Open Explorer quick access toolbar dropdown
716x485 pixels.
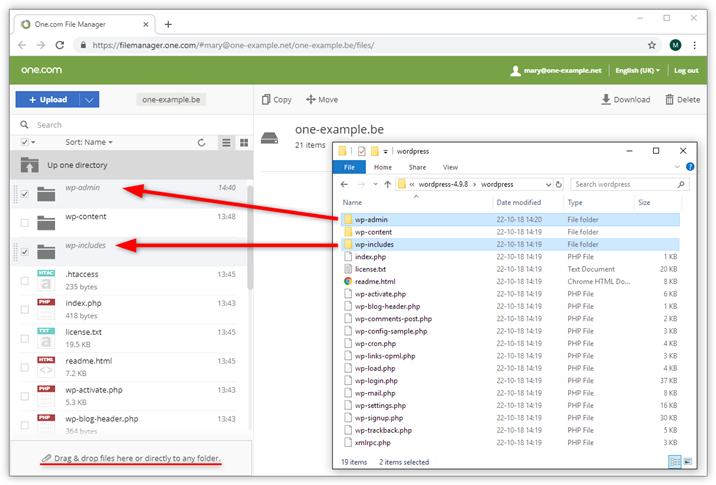click(x=385, y=151)
